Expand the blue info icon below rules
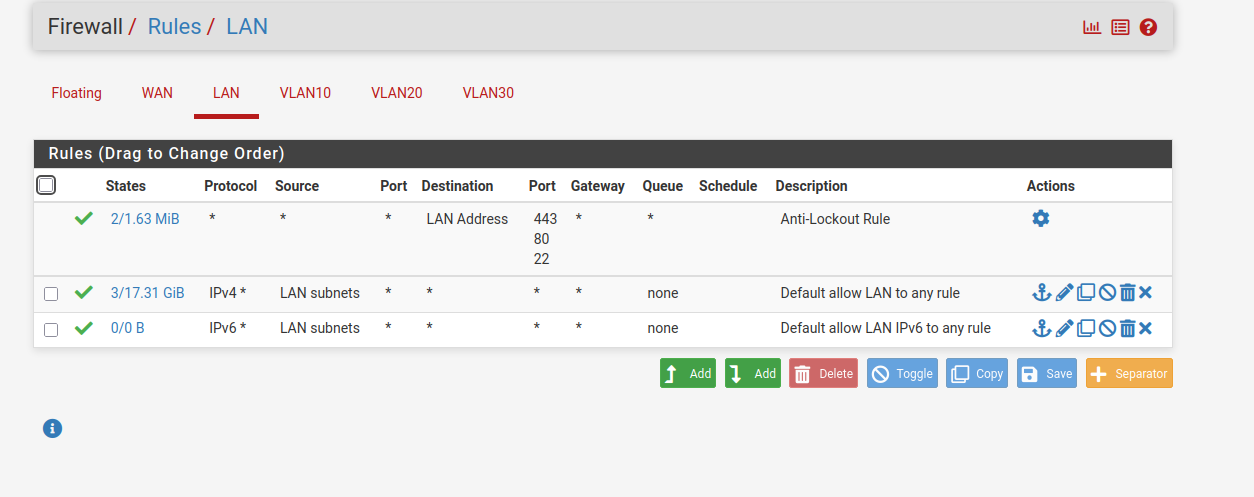Image resolution: width=1254 pixels, height=497 pixels. coord(53,428)
